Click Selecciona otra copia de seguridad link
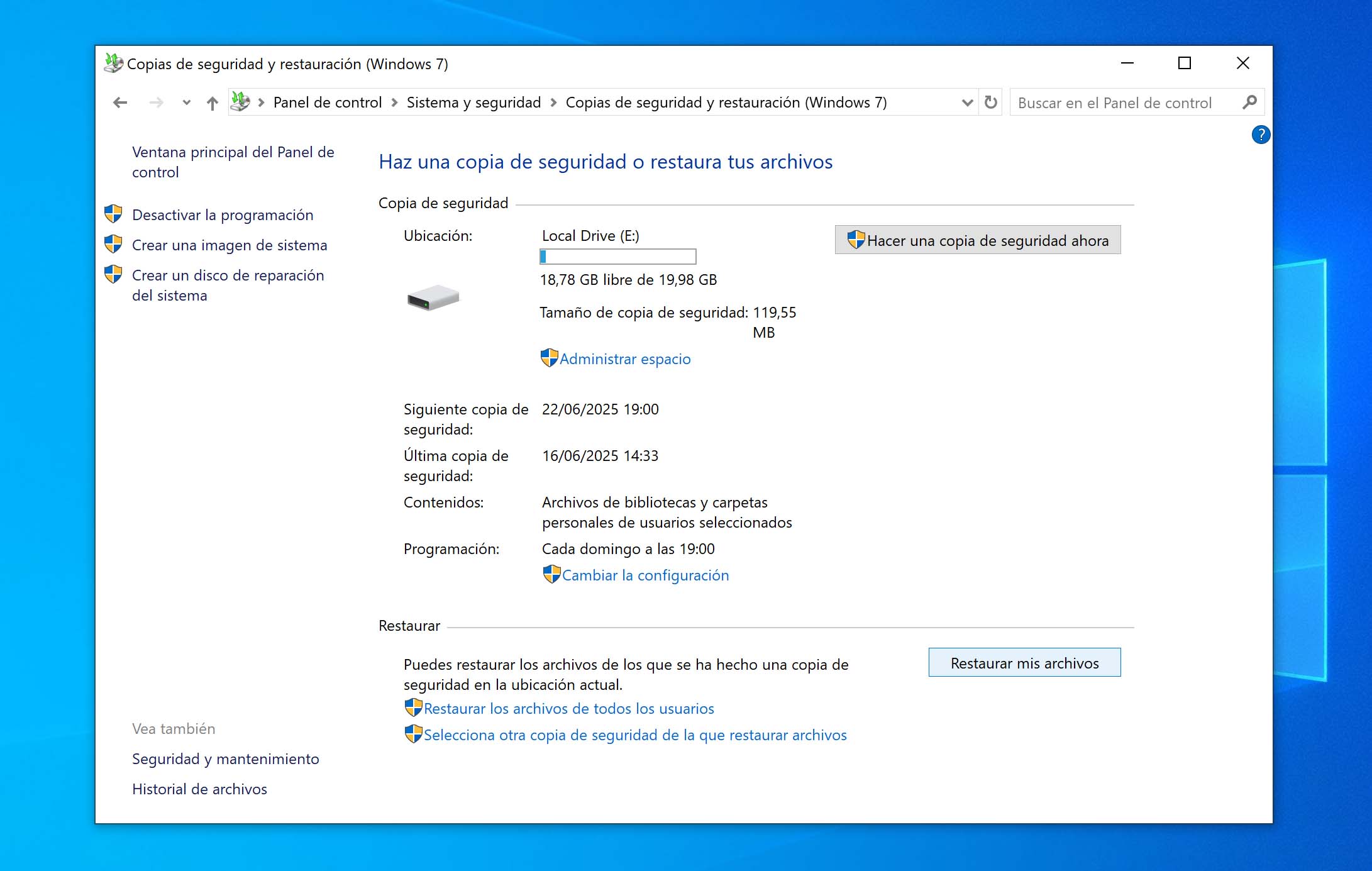 point(635,735)
